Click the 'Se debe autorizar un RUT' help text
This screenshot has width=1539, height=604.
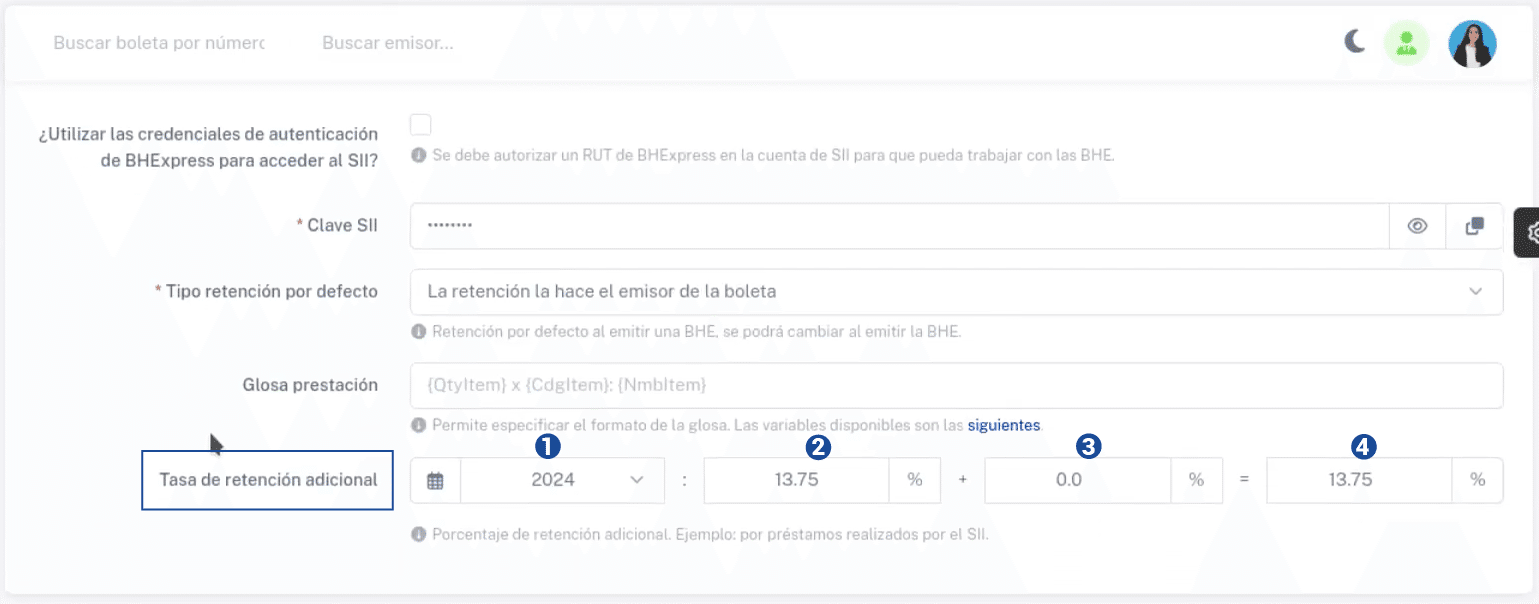[x=773, y=156]
